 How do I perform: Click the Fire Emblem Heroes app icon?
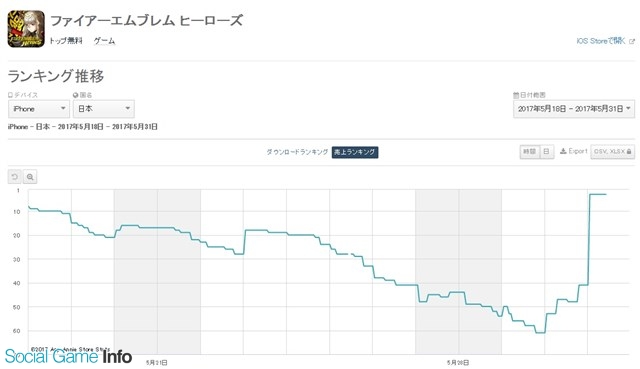click(x=26, y=29)
